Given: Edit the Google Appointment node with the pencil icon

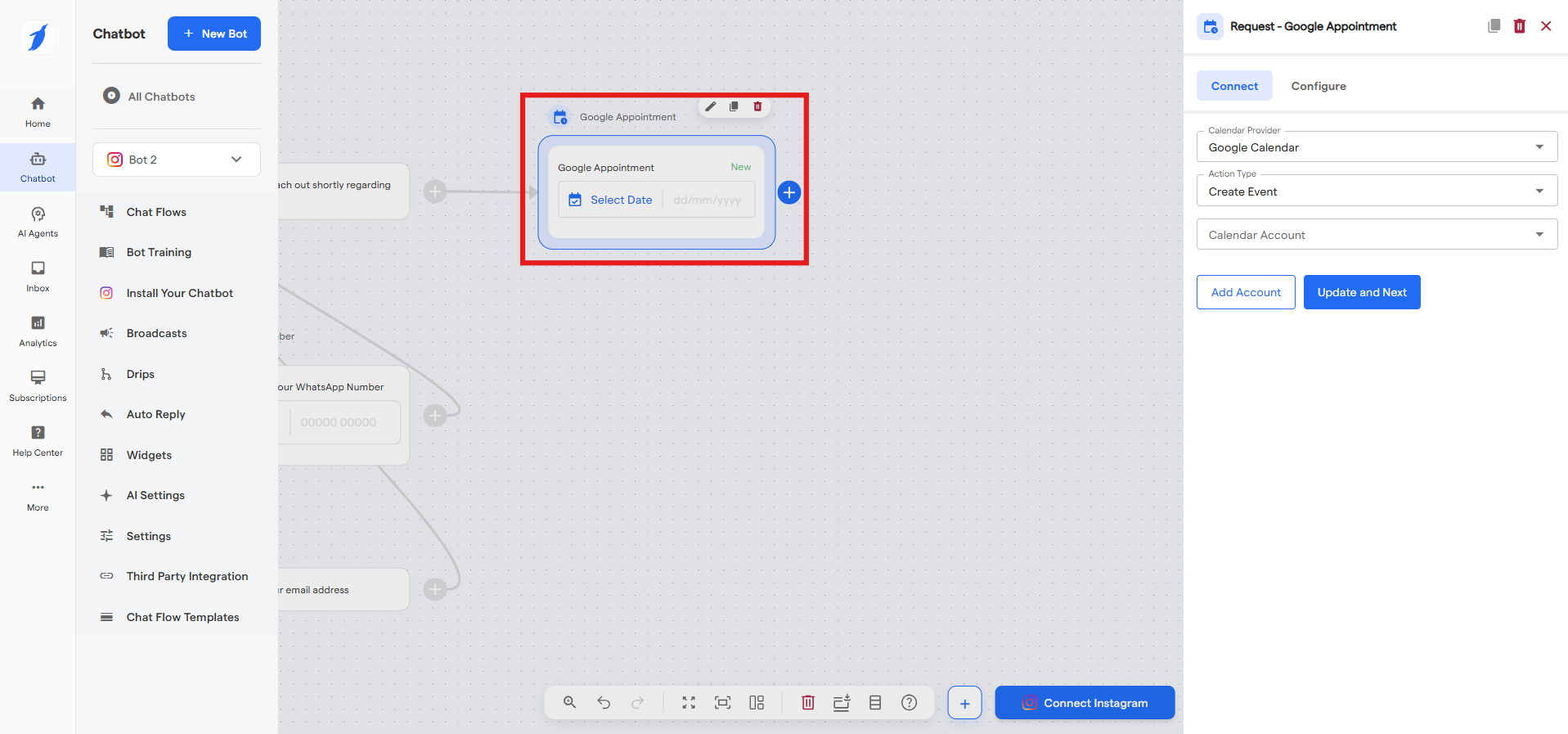Looking at the screenshot, I should click(711, 106).
